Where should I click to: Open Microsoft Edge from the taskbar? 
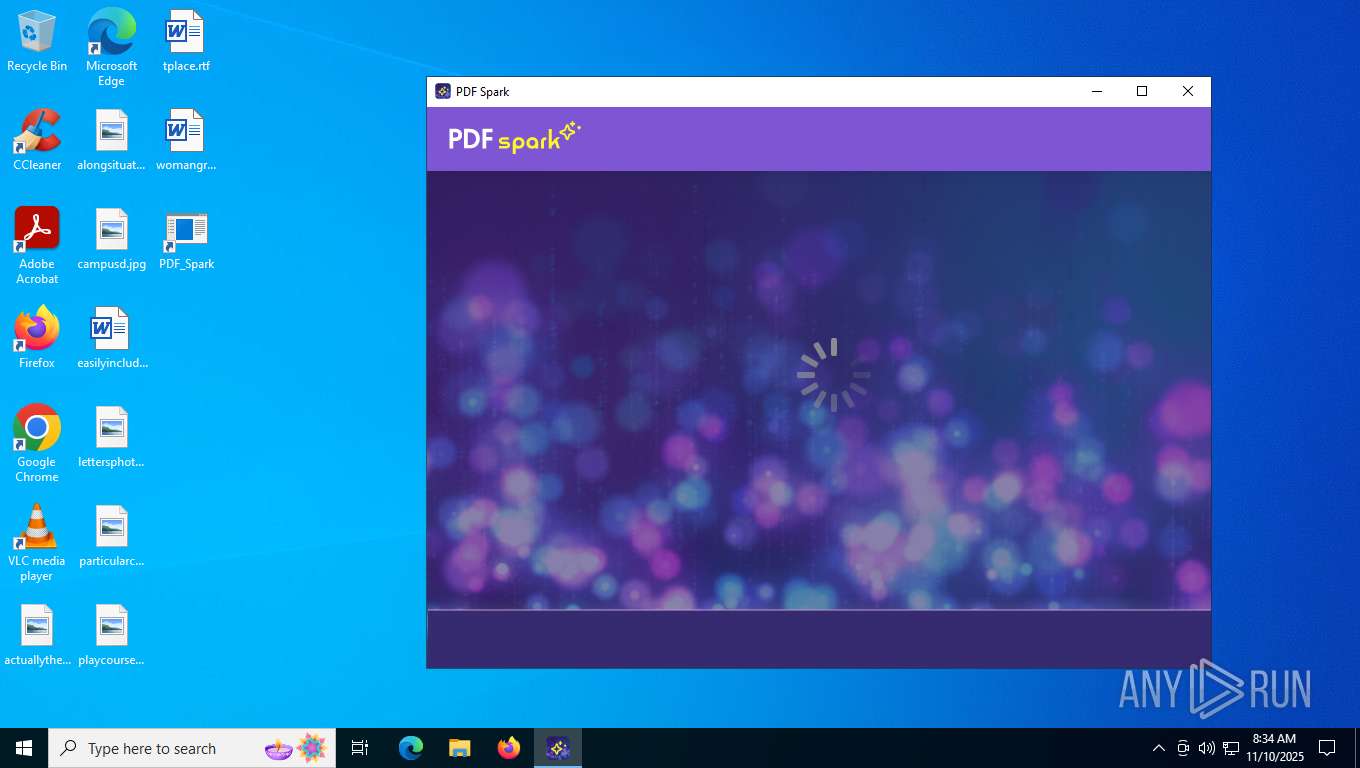(x=411, y=748)
